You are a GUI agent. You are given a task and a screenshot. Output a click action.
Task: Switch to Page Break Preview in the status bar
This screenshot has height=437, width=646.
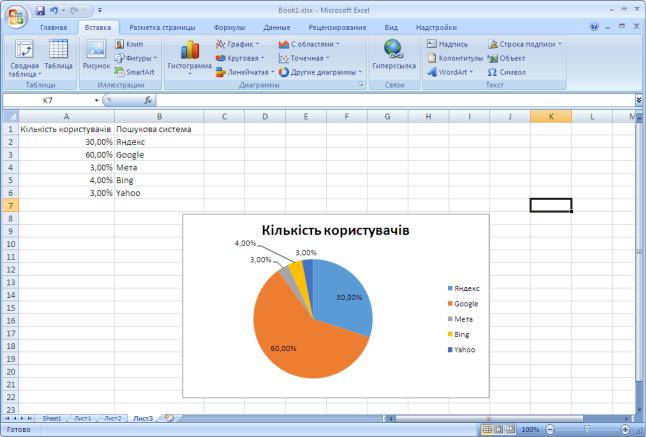pyautogui.click(x=510, y=430)
